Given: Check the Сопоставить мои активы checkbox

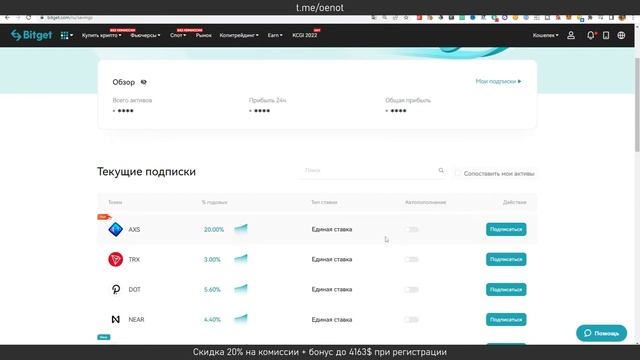Looking at the screenshot, I should 458,173.
